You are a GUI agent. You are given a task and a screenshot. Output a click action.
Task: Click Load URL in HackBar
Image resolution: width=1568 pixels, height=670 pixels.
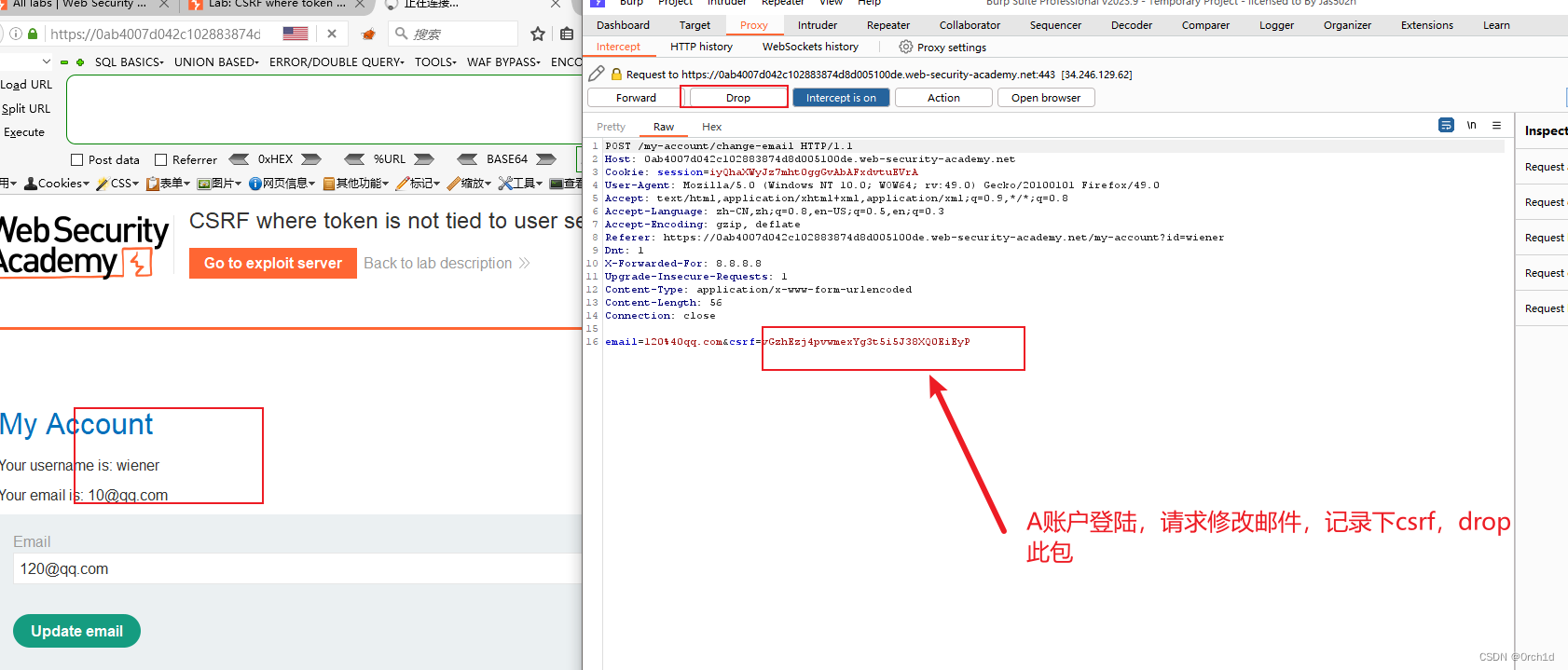[x=26, y=85]
